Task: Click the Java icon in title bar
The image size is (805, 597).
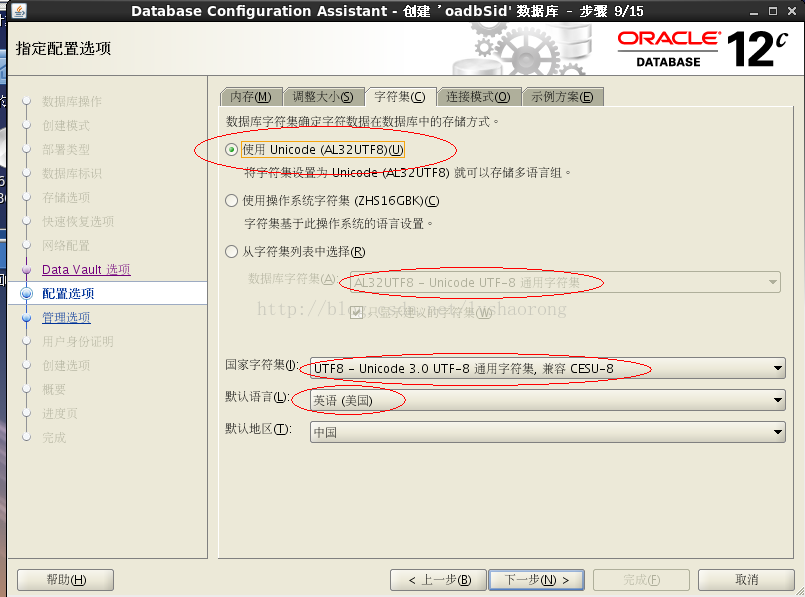Action: (19, 10)
